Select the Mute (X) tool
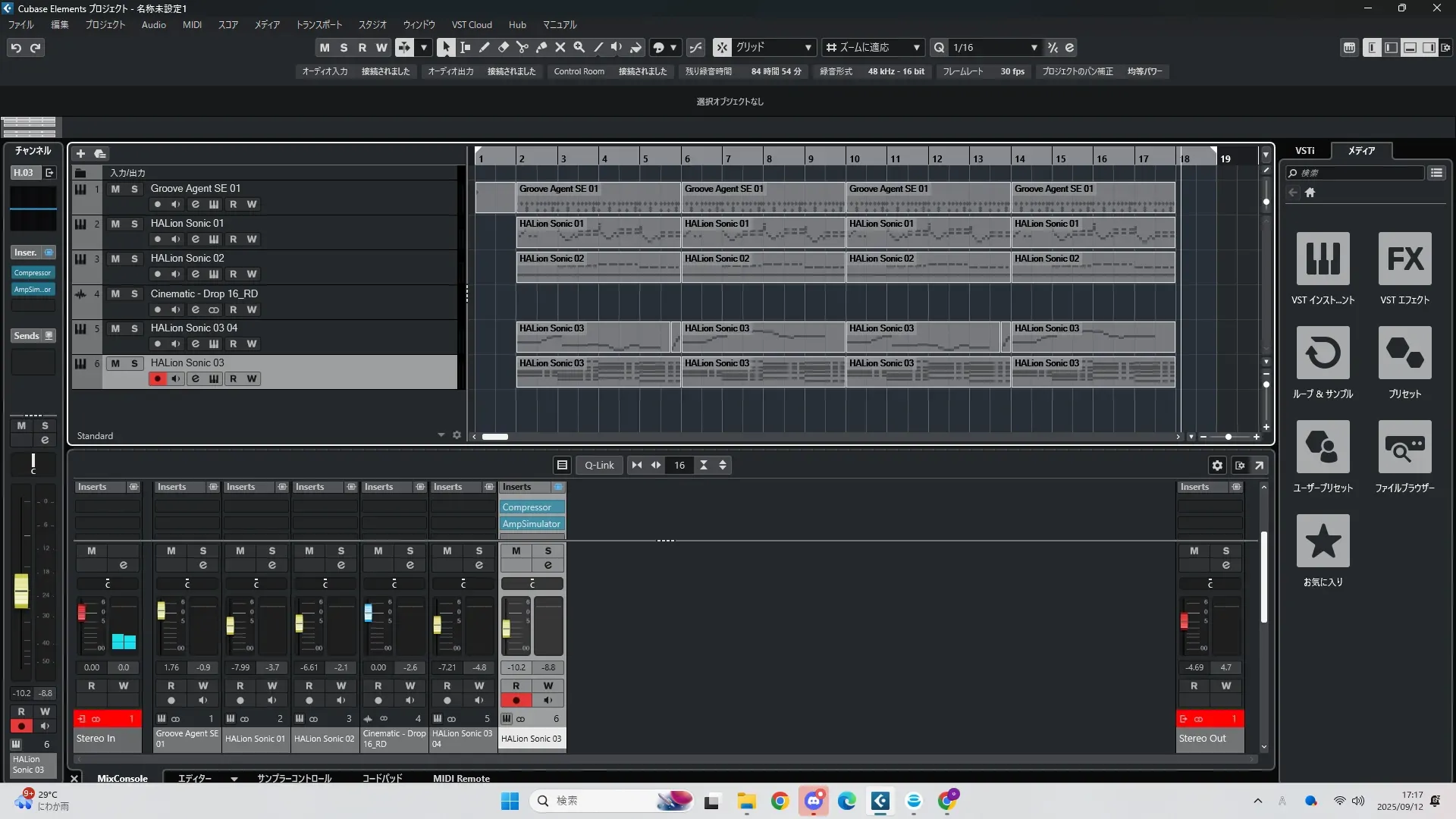This screenshot has width=1456, height=819. [560, 47]
